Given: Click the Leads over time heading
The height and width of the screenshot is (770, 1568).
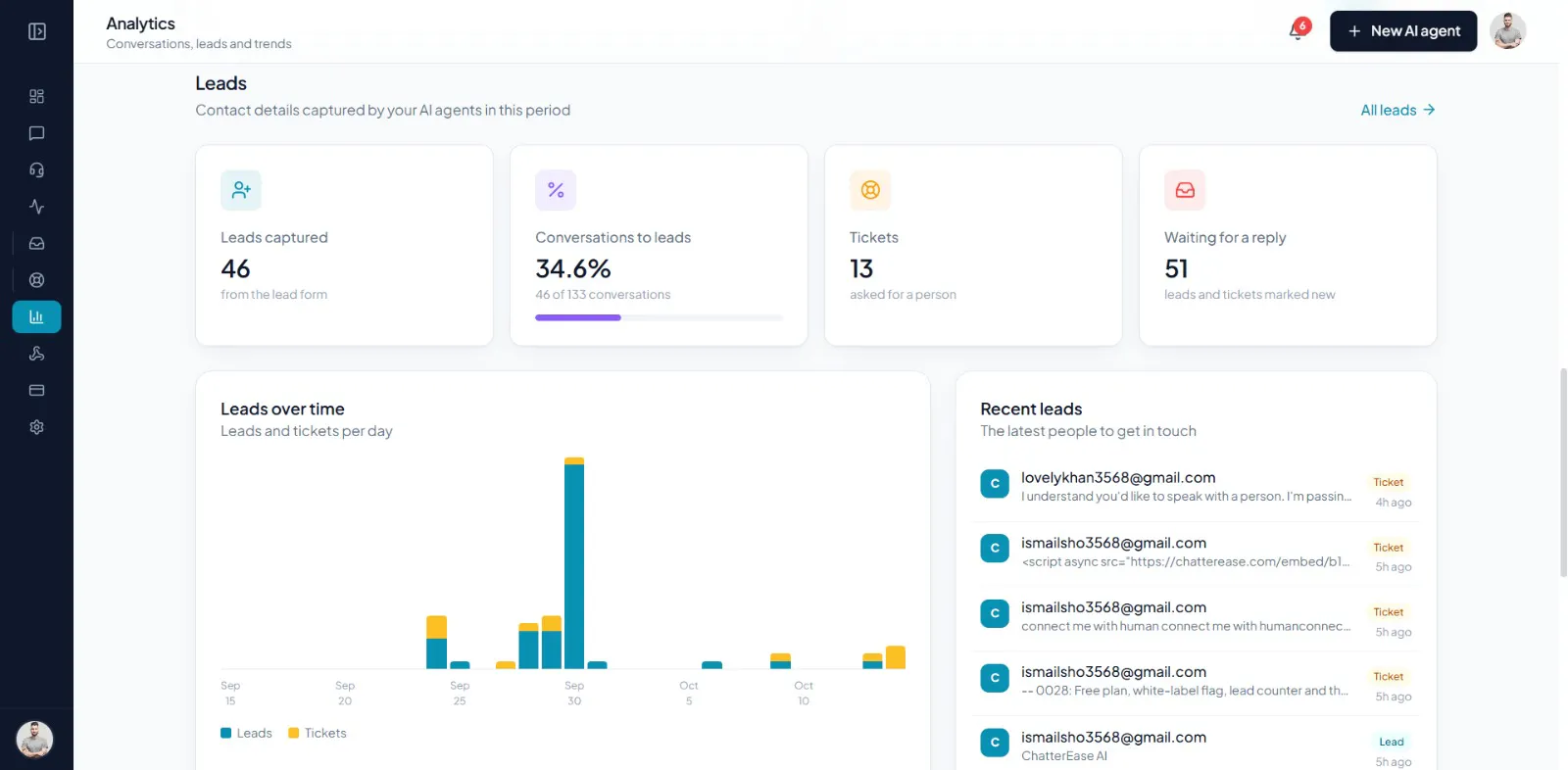Looking at the screenshot, I should 282,409.
